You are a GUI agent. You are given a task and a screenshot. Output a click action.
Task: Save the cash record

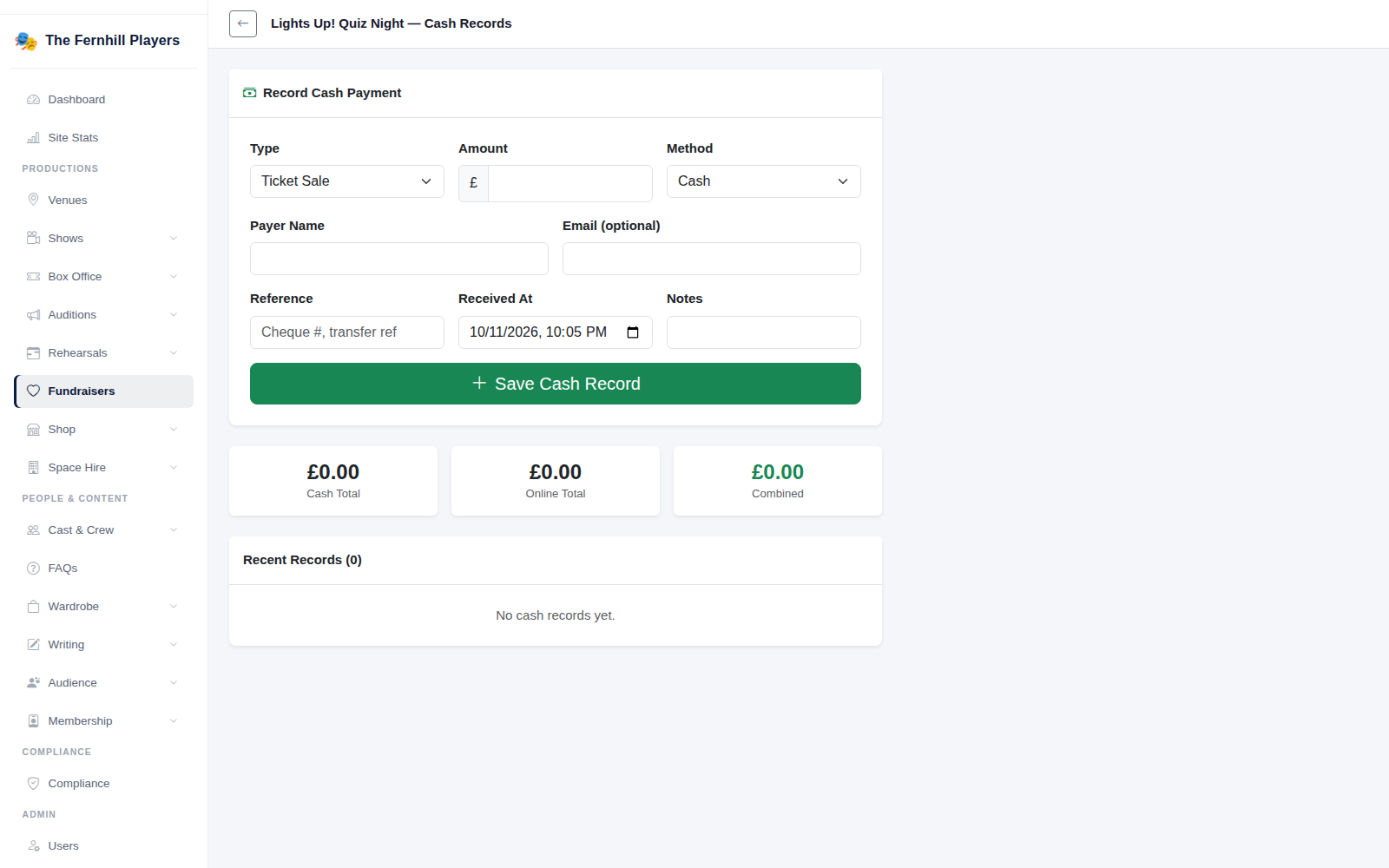point(556,384)
